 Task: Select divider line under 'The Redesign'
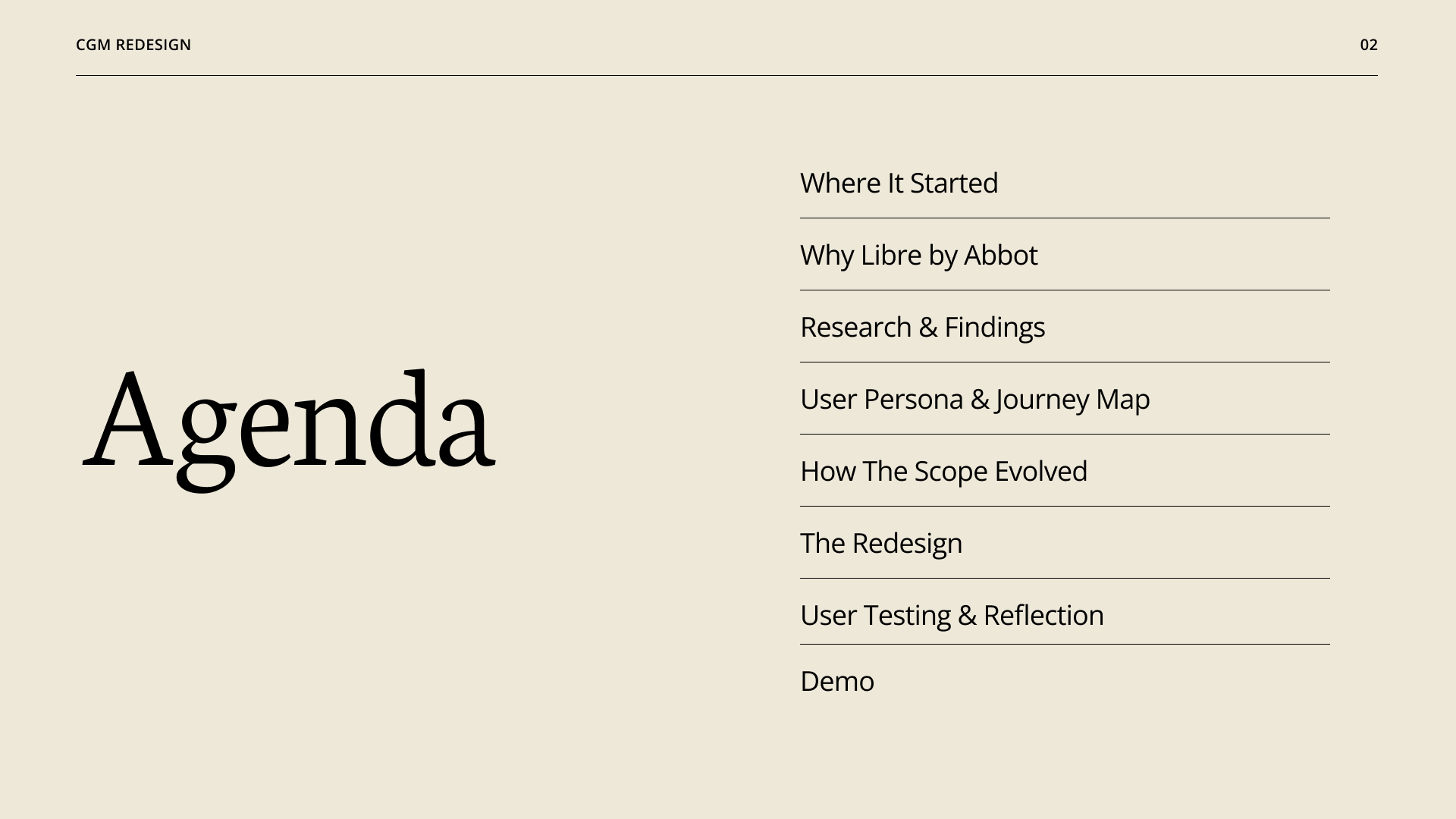(x=1065, y=578)
